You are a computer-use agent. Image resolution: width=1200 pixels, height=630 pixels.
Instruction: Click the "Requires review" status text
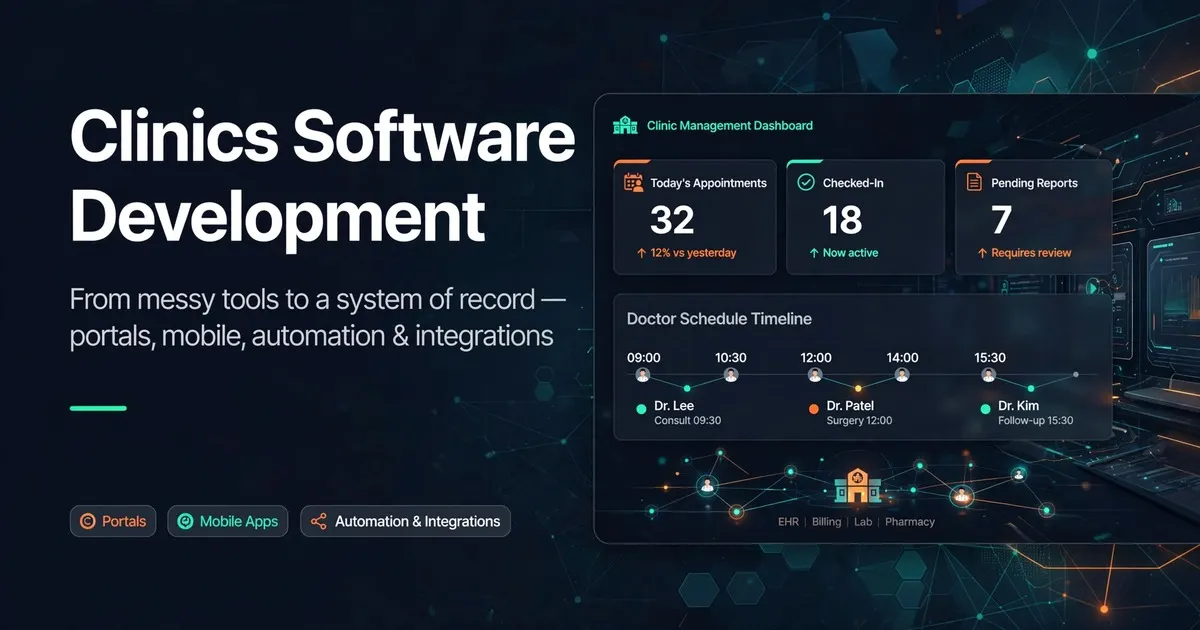[x=1031, y=253]
